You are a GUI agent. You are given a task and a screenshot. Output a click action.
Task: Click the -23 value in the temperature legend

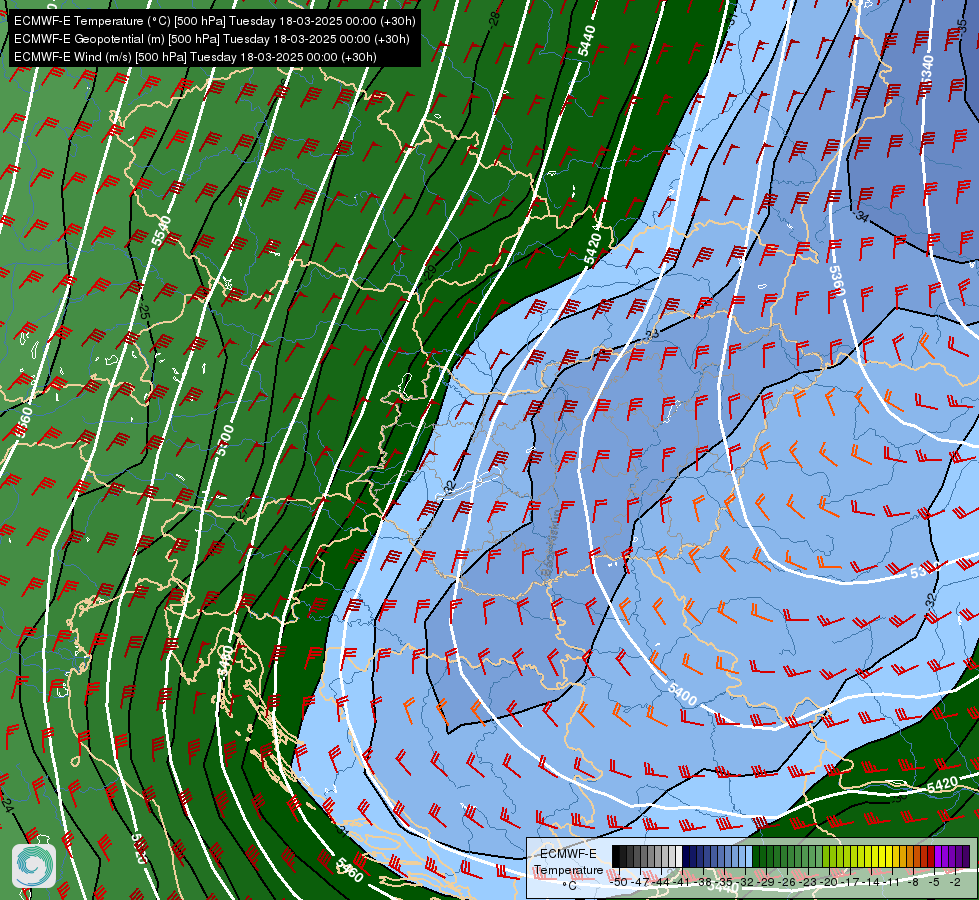808,882
